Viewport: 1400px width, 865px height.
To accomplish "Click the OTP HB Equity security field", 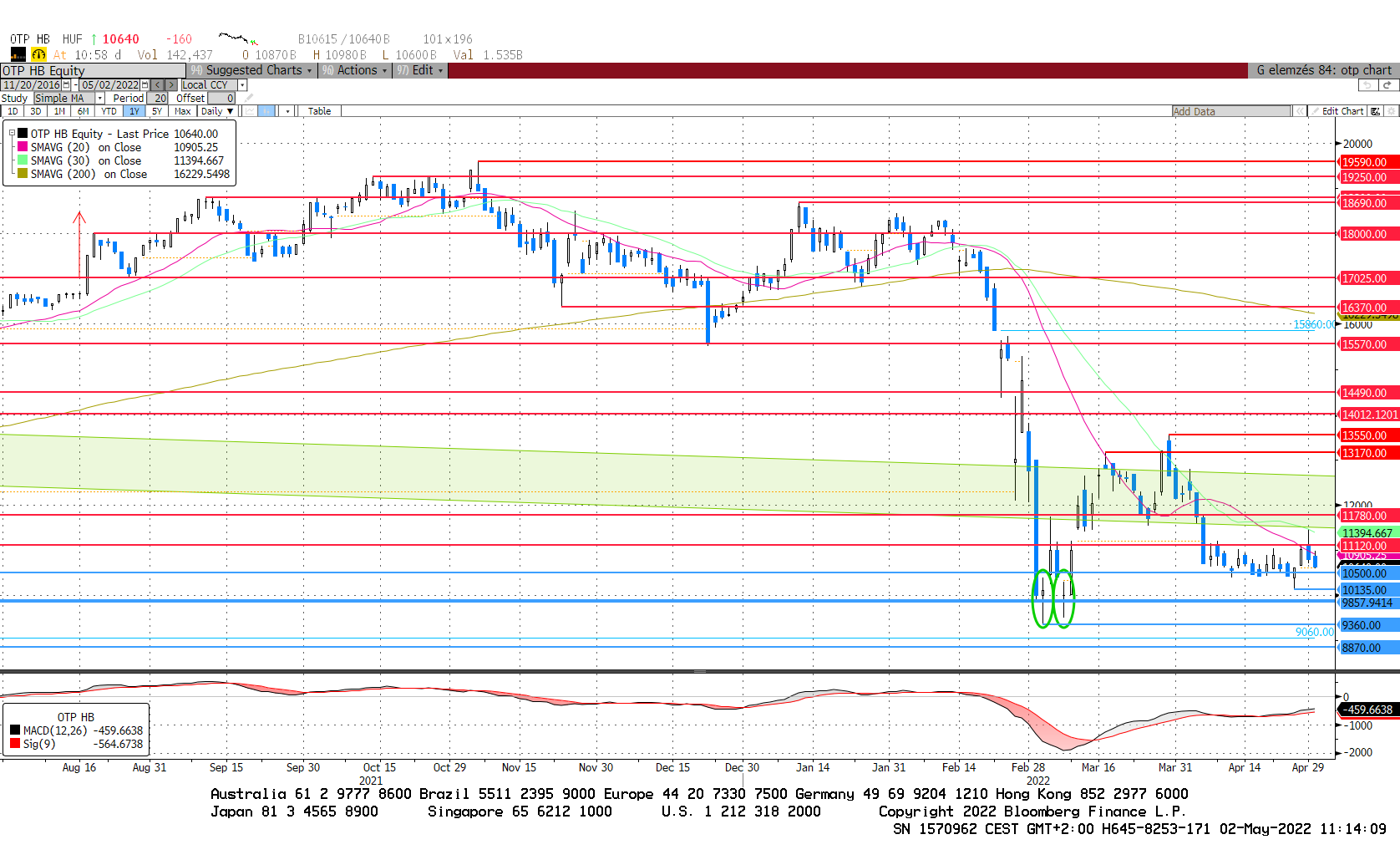I will coord(93,70).
